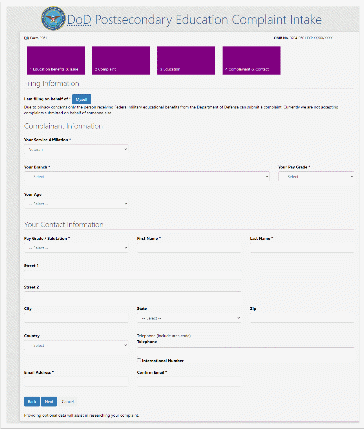This screenshot has height=429, width=364.
Task: Click the Department of Defense seal logo
Action: [54, 18]
